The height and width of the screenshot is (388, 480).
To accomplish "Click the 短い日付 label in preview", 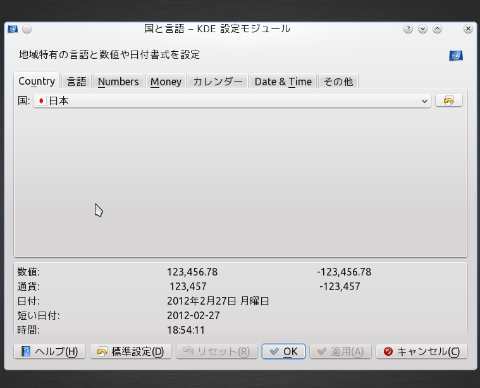I will [x=39, y=315].
